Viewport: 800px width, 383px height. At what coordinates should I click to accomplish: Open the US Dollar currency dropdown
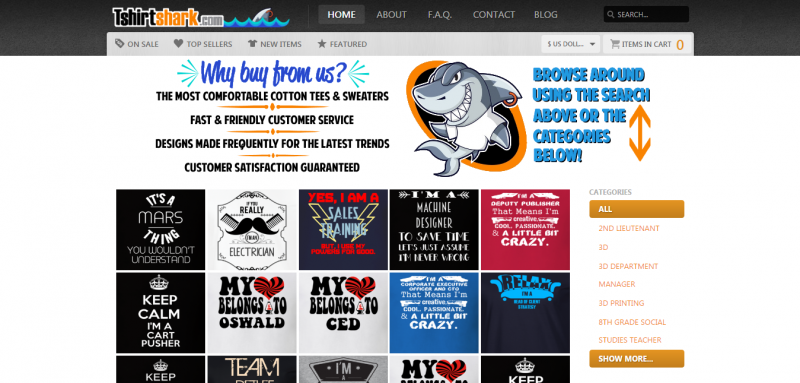(x=570, y=44)
